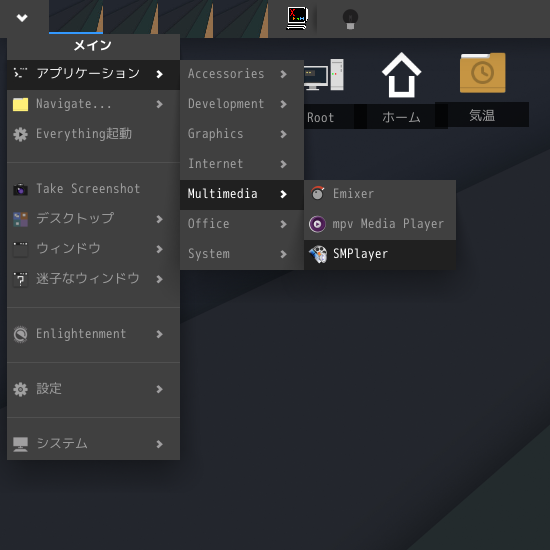Viewport: 550px width, 550px height.
Task: Open the 気温 folder desktop icon
Action: coord(483,73)
